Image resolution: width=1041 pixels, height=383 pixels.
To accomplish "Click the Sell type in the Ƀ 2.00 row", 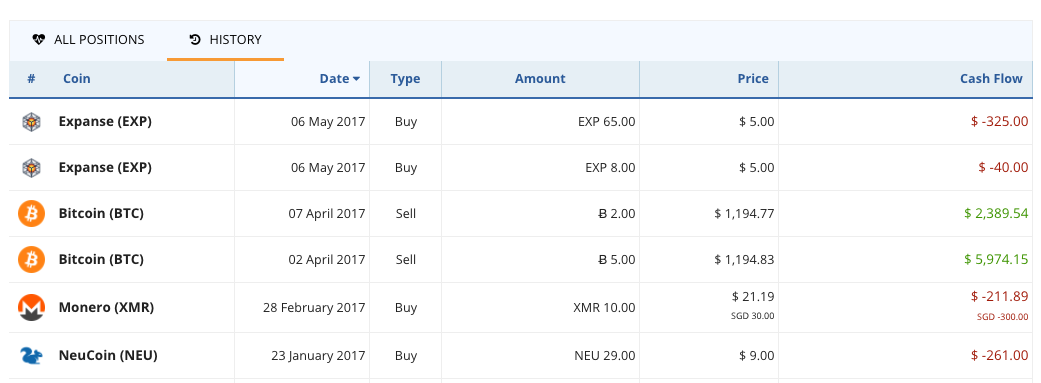I will click(406, 214).
